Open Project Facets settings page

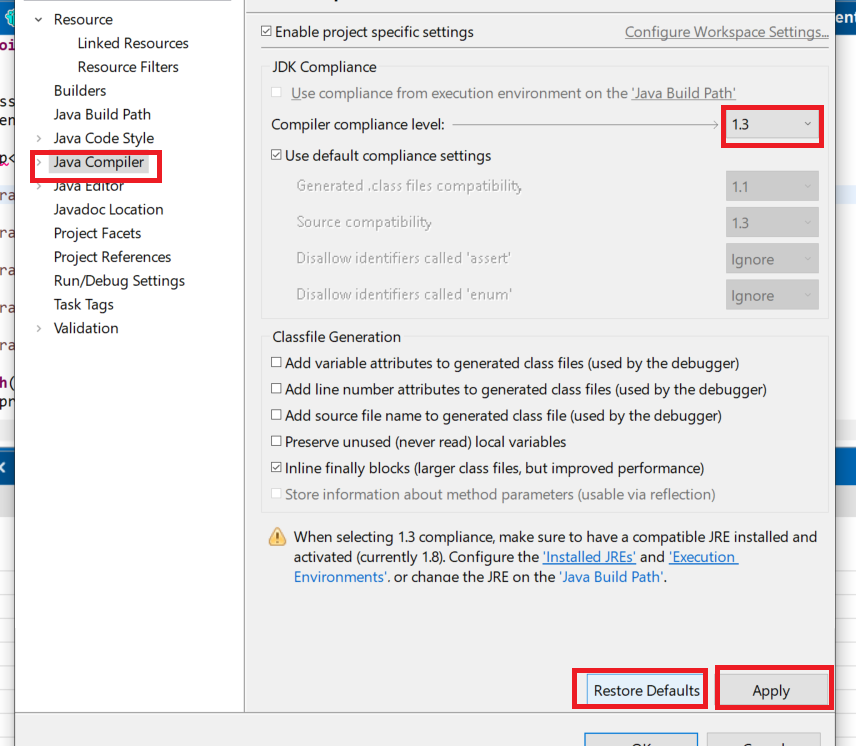[97, 233]
